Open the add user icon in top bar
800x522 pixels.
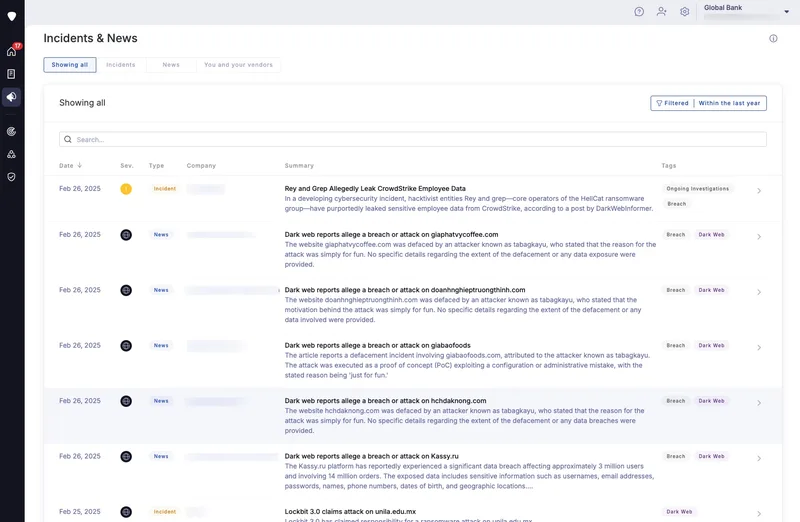(x=662, y=12)
